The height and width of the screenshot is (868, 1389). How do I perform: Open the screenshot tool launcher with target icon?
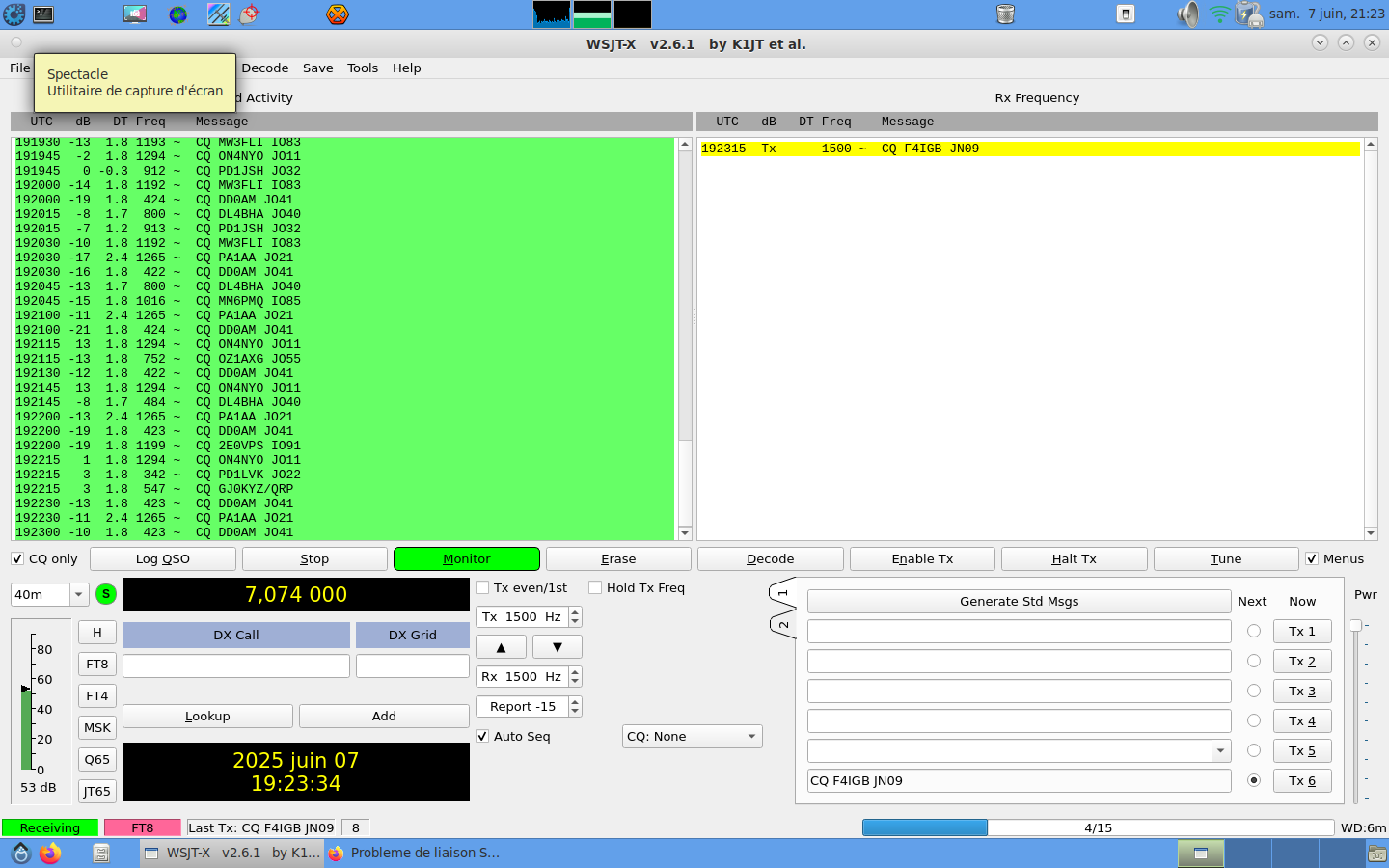250,14
